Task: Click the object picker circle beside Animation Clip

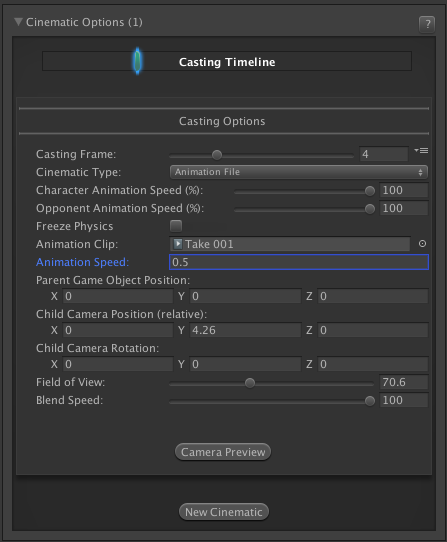Action: pyautogui.click(x=422, y=244)
